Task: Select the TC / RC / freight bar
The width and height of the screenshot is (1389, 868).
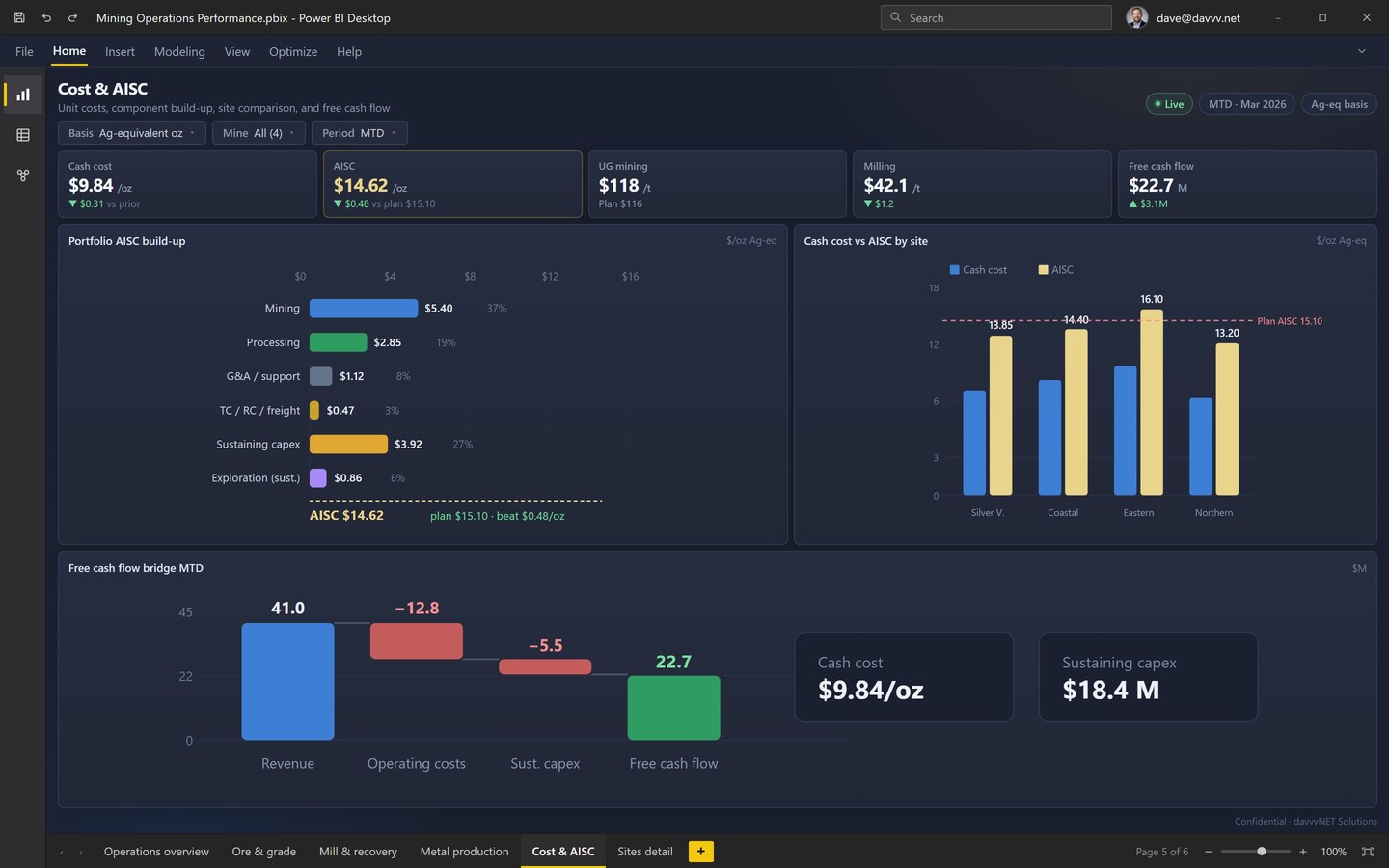Action: point(314,410)
